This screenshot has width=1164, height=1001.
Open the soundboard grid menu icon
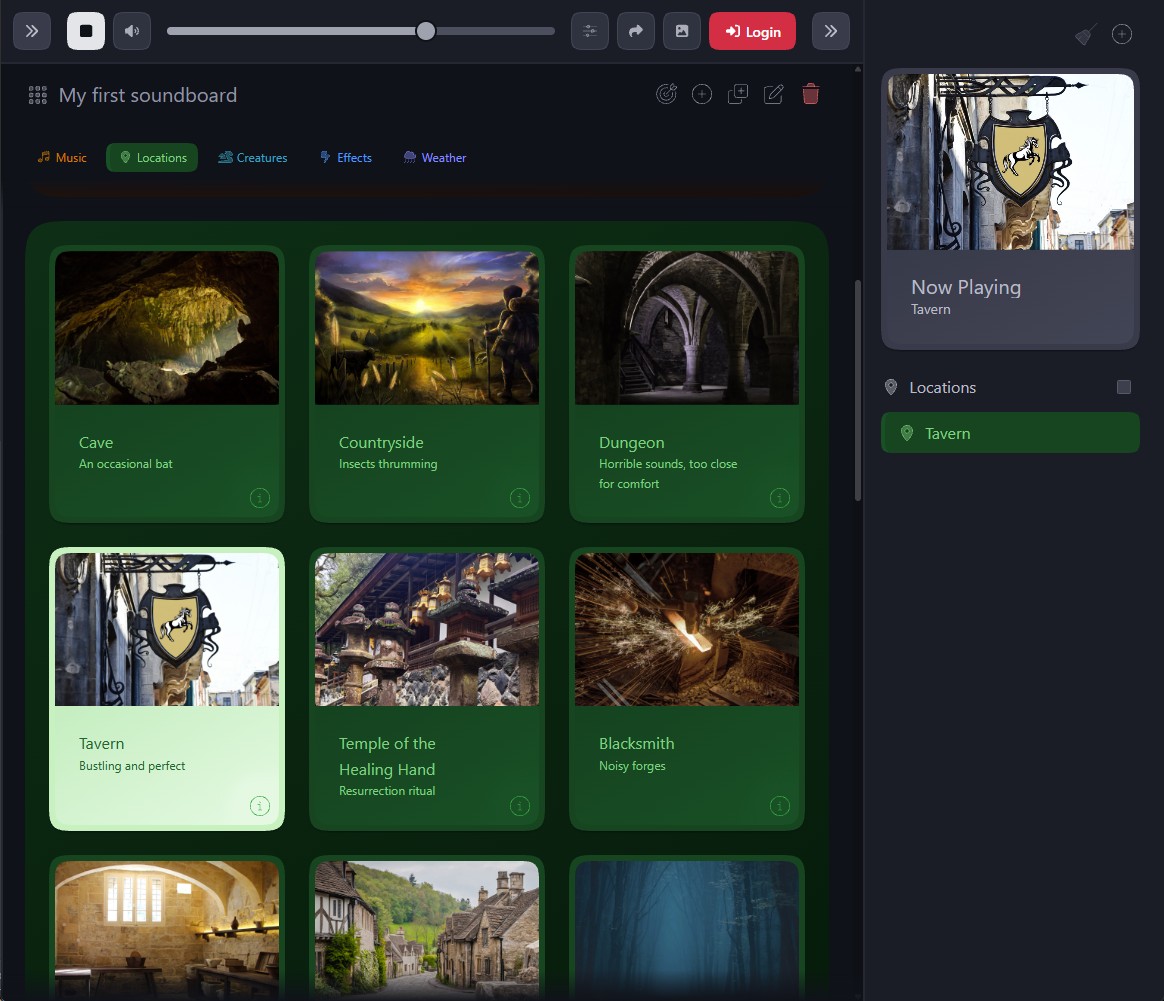[38, 95]
